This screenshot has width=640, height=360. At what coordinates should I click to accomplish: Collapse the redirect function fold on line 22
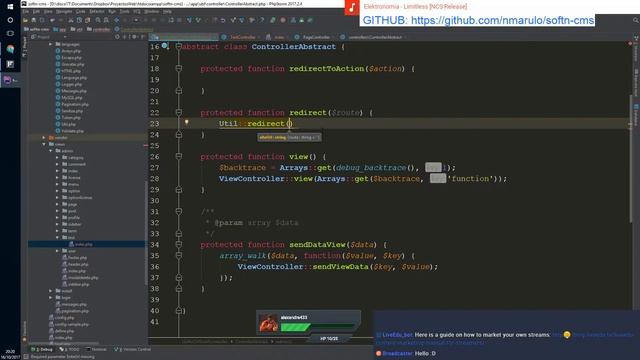point(178,113)
